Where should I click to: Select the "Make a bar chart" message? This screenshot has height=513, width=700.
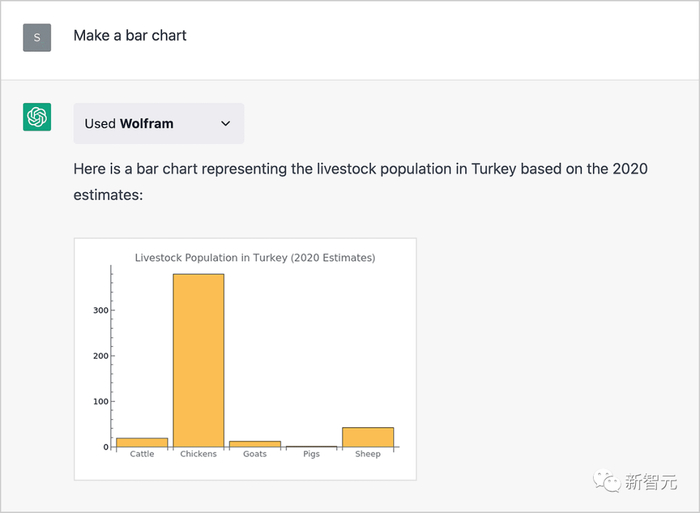point(130,36)
